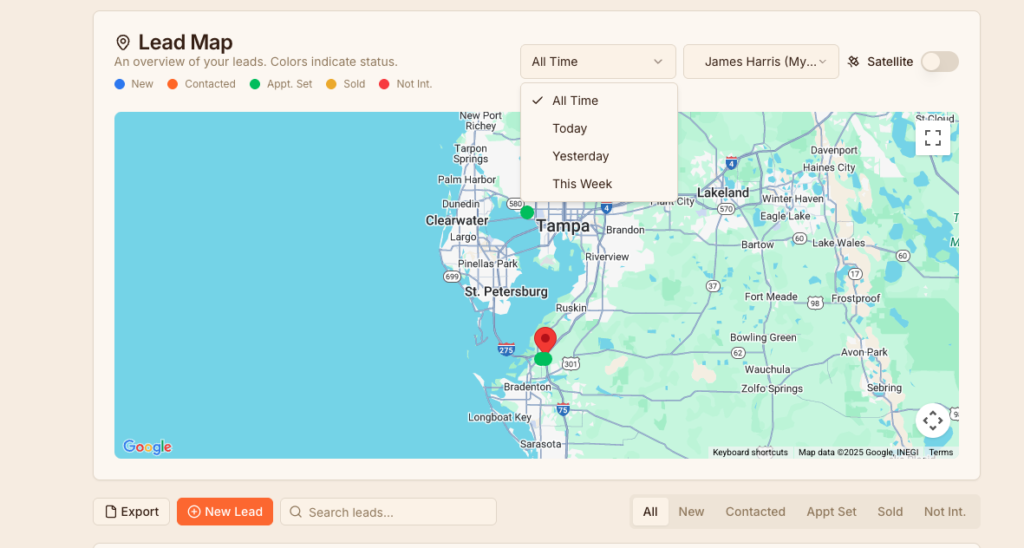Switch to the Contacted tab
The image size is (1024, 548).
tap(755, 512)
